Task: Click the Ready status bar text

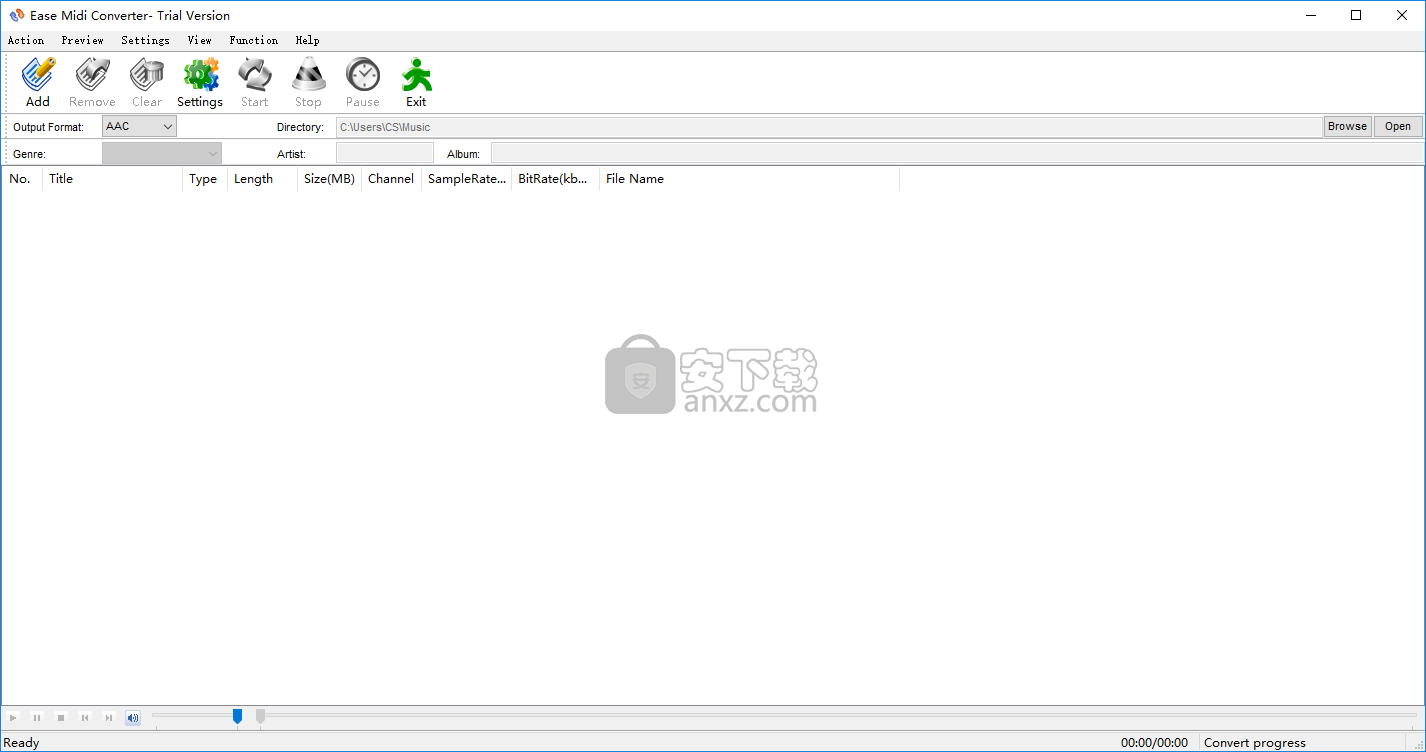Action: pos(22,743)
